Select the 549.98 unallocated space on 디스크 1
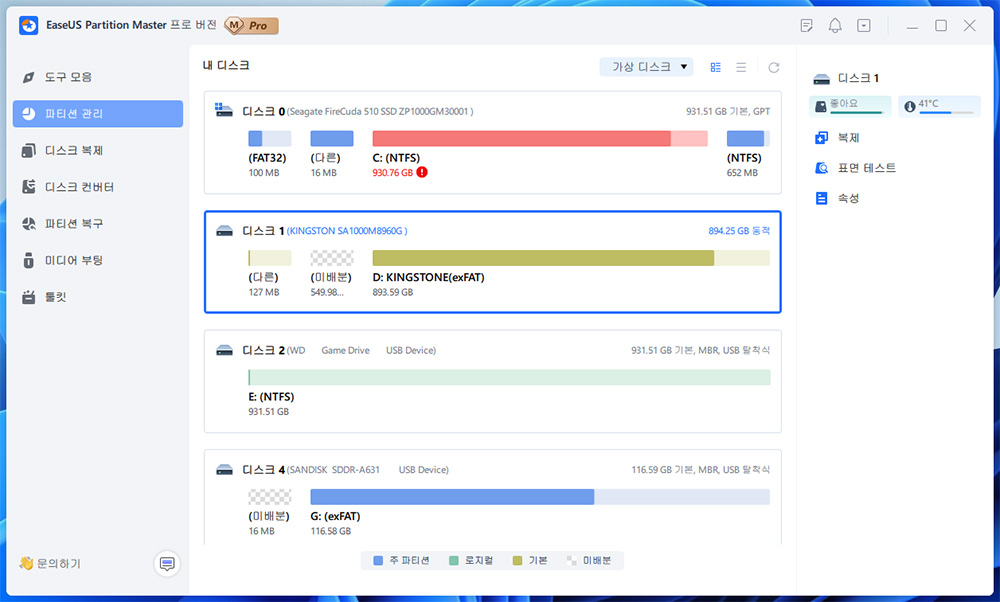 (332, 258)
